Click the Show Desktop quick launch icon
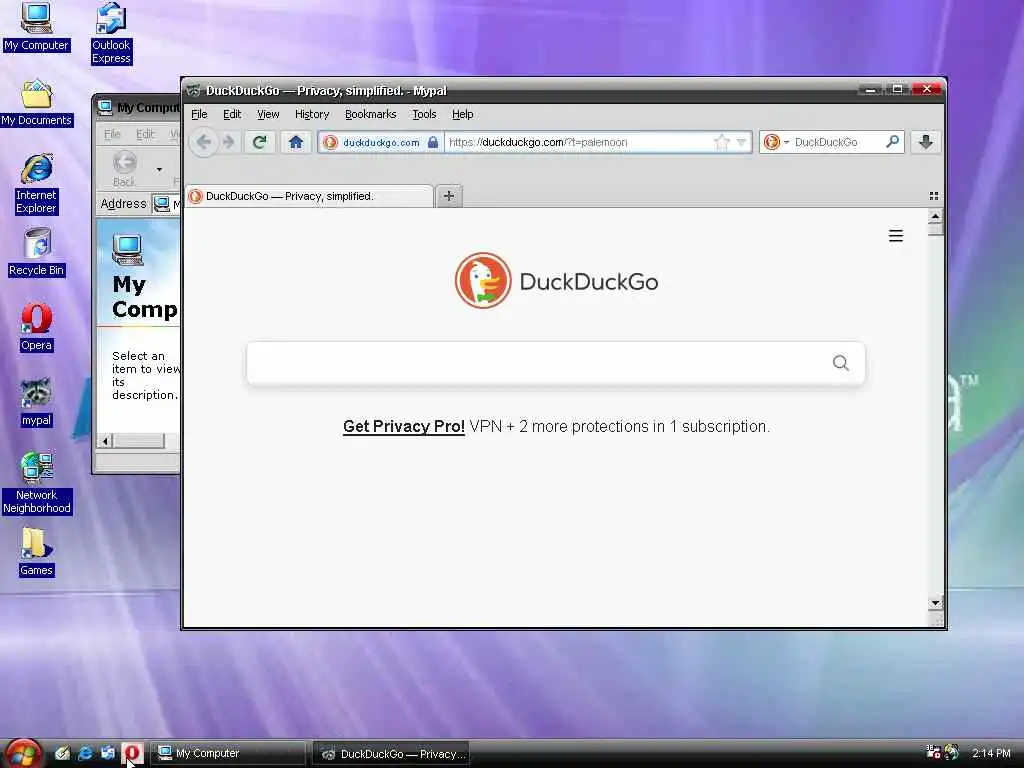 click(x=62, y=753)
